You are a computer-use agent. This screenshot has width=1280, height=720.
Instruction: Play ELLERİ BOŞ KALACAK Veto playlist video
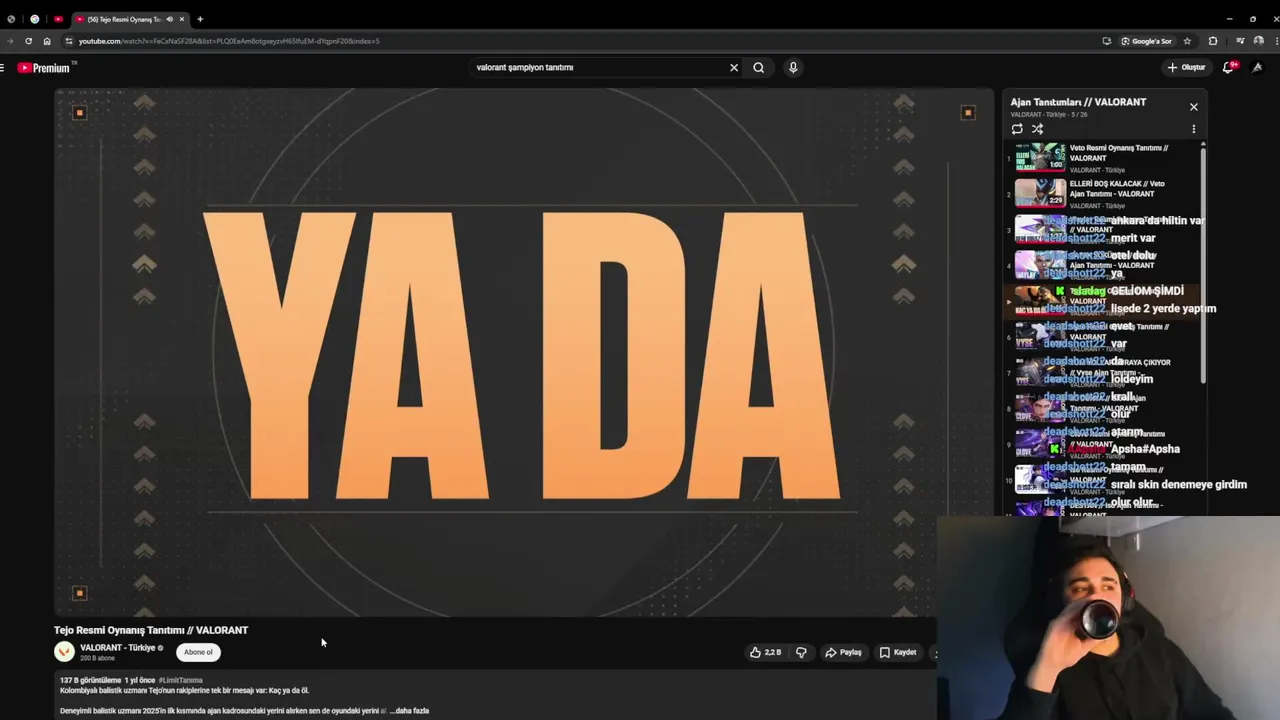coord(1104,194)
